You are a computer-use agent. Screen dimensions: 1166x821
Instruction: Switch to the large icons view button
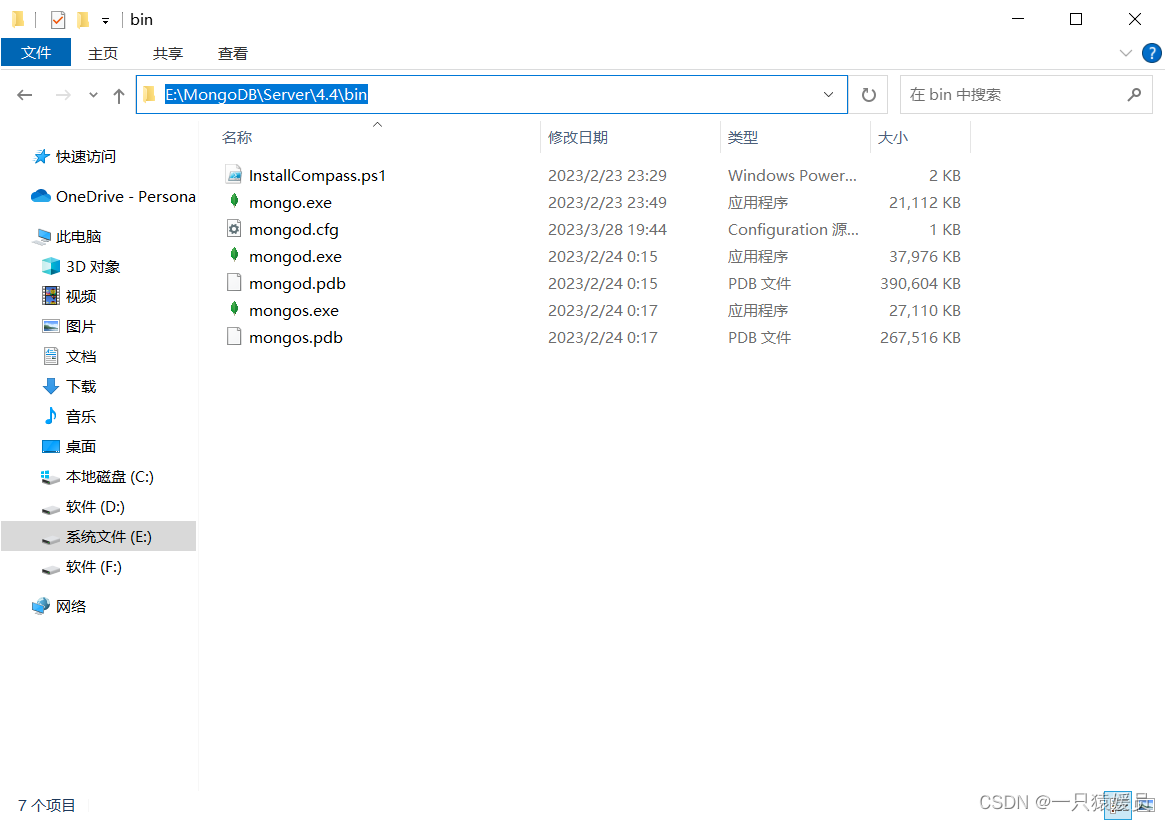[1146, 805]
